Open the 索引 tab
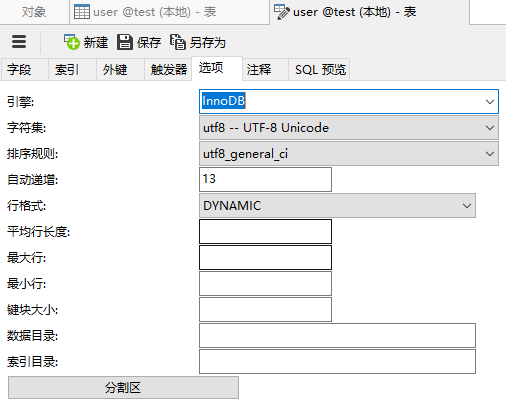The width and height of the screenshot is (506, 403). [72, 70]
